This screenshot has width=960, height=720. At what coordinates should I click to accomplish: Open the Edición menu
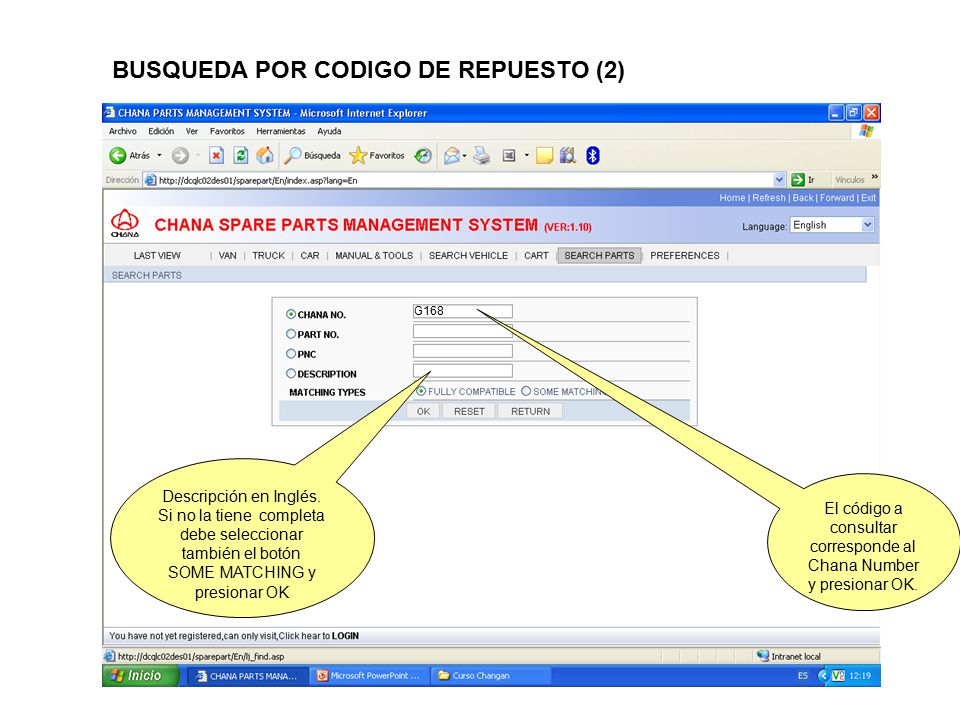tap(161, 131)
